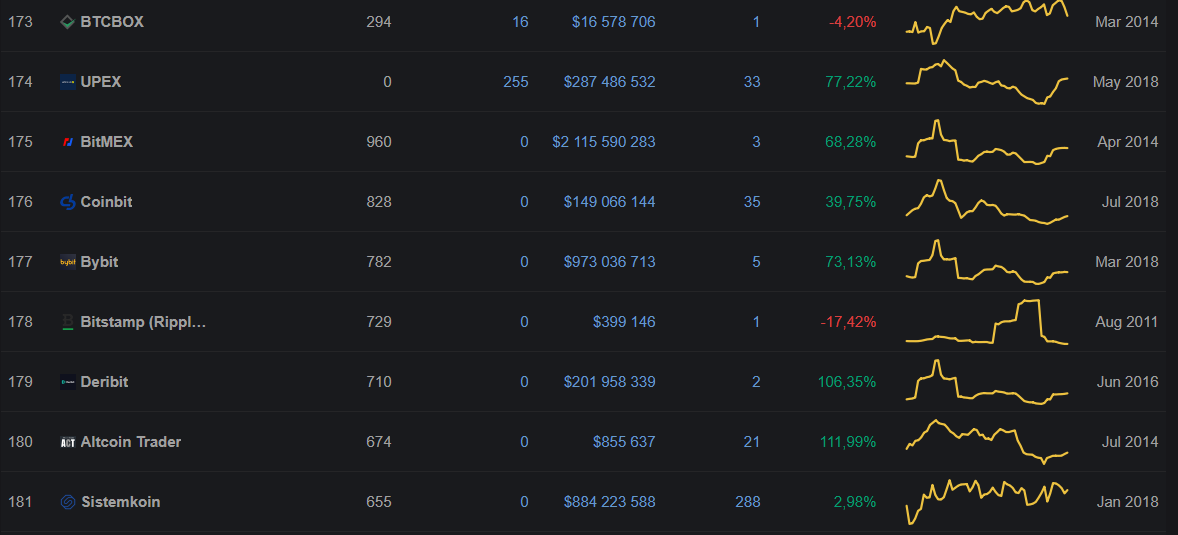Click rank number 181

(x=20, y=502)
